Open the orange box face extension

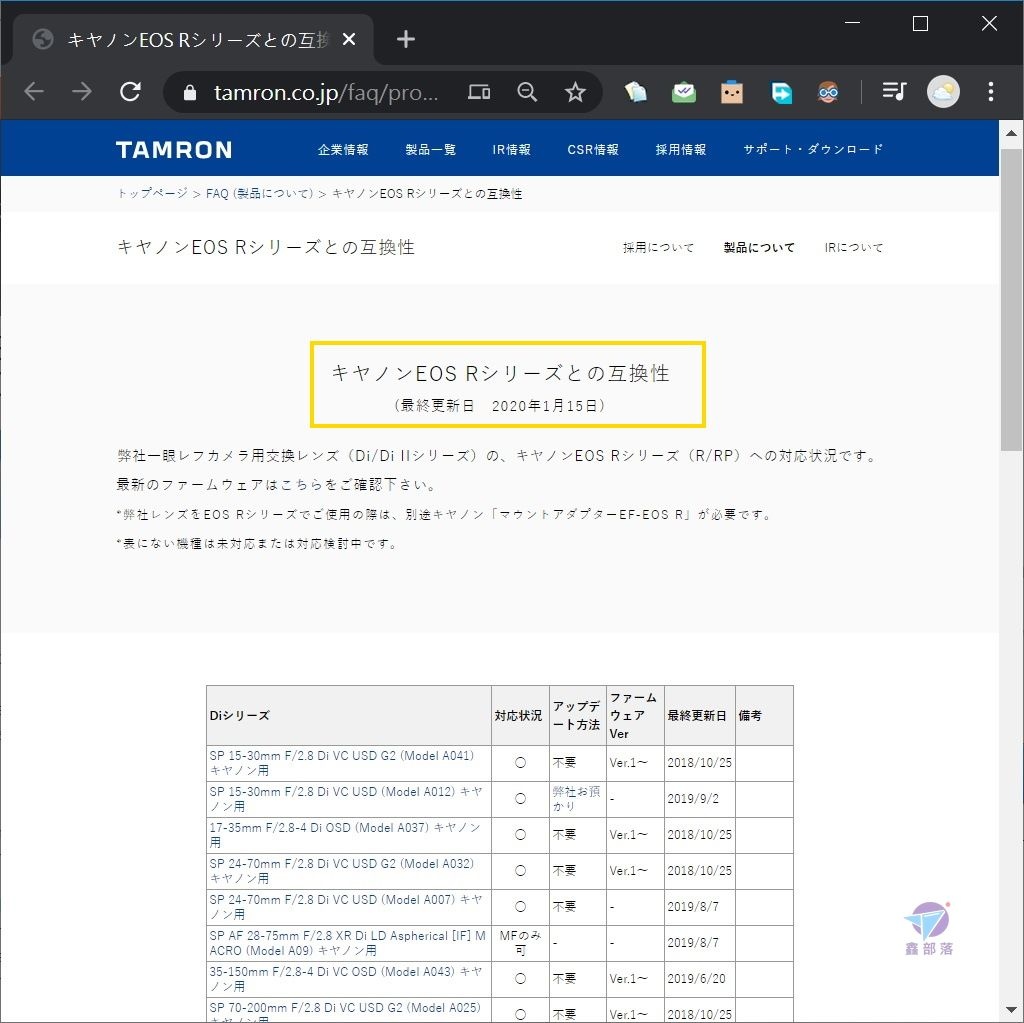tap(732, 92)
